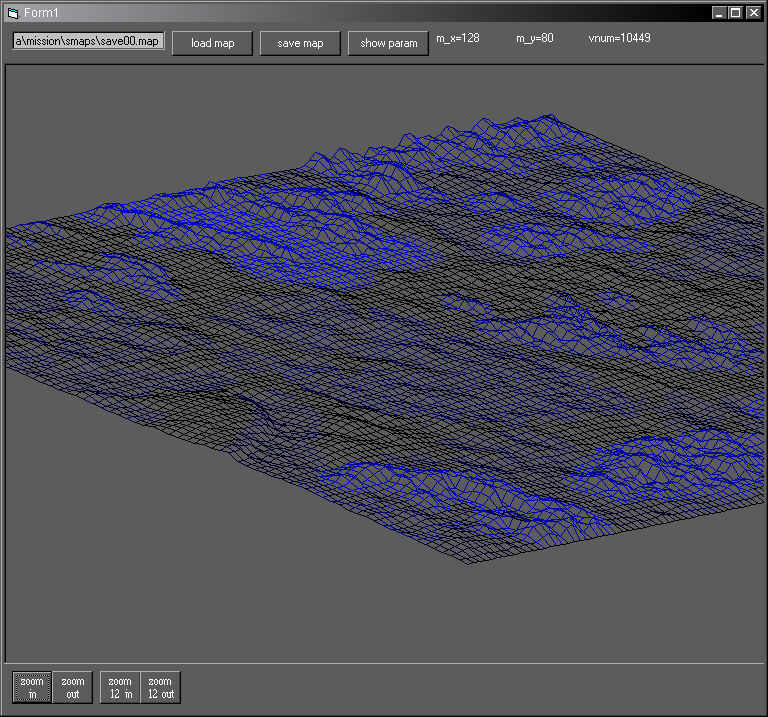Click the zoom 12 out button
The width and height of the screenshot is (768, 717).
(160, 688)
